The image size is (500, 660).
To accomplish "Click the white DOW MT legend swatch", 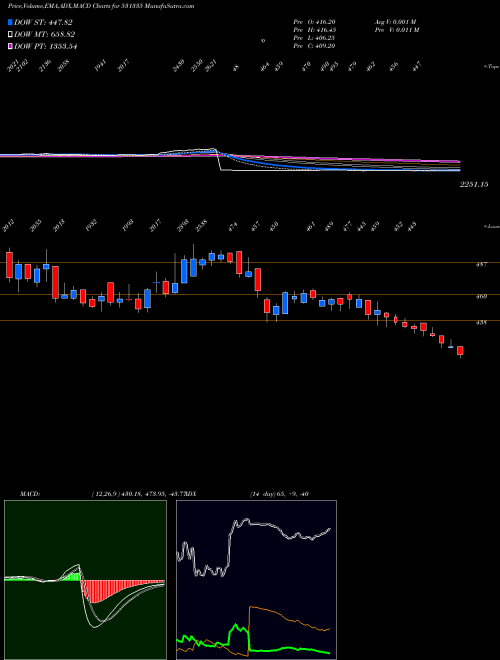I will pos(10,34).
